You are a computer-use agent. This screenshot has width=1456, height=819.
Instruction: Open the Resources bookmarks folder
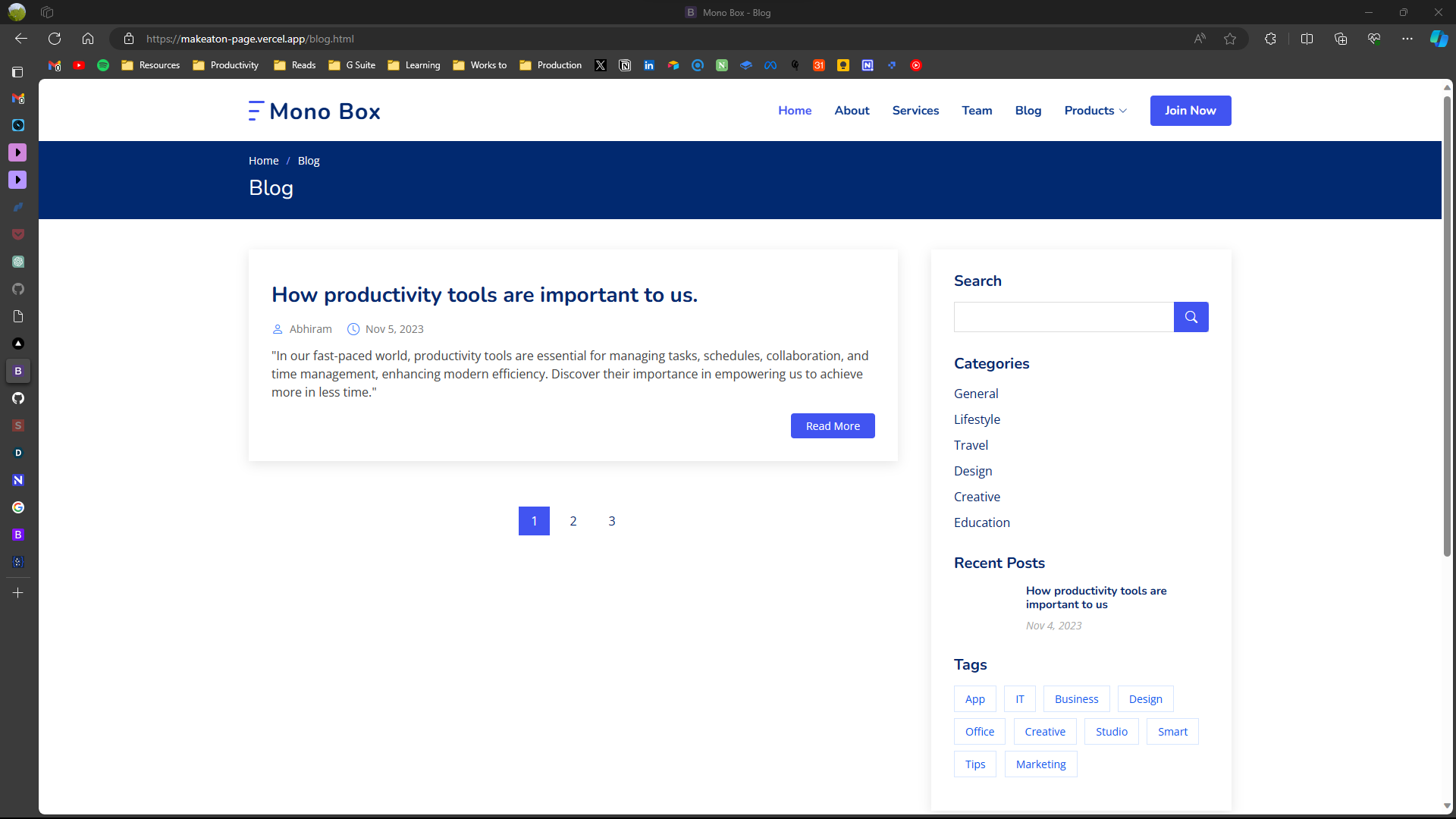click(151, 65)
